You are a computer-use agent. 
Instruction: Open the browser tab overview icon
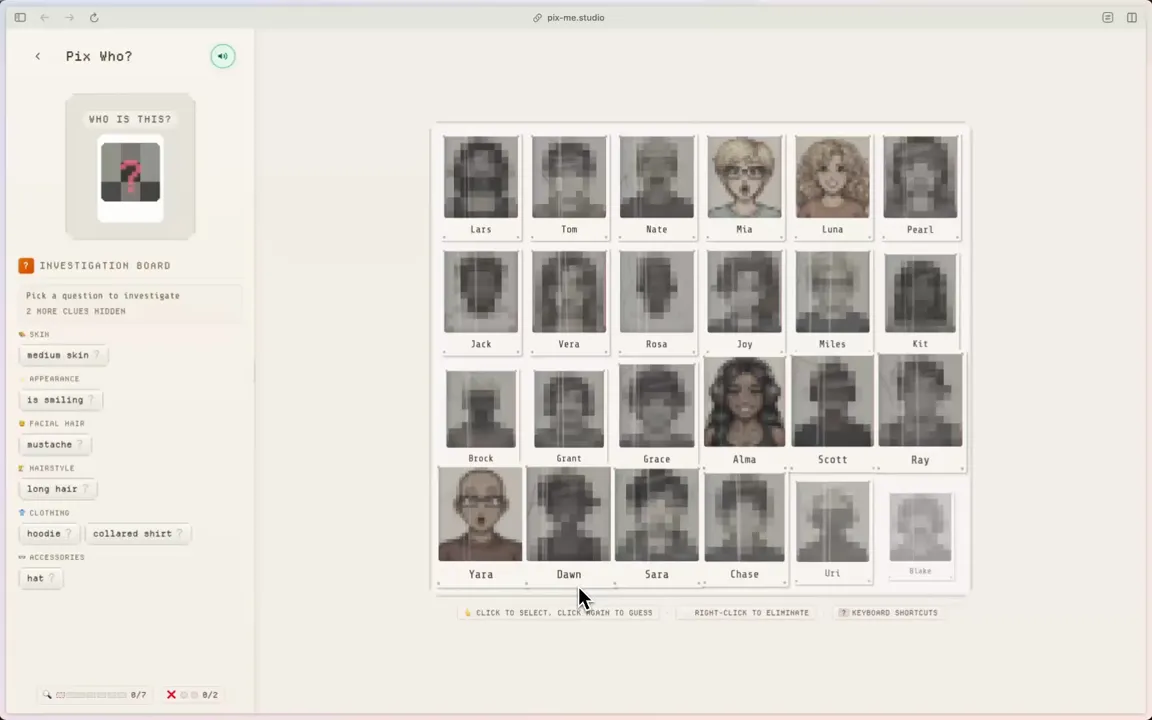pyautogui.click(x=1131, y=17)
